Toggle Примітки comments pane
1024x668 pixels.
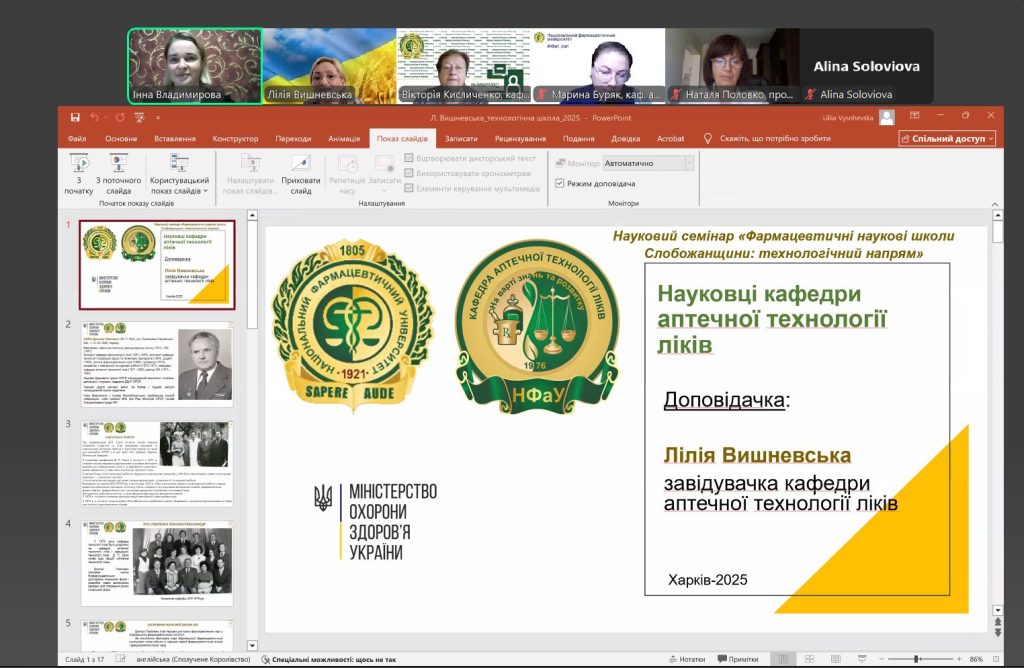coord(738,660)
